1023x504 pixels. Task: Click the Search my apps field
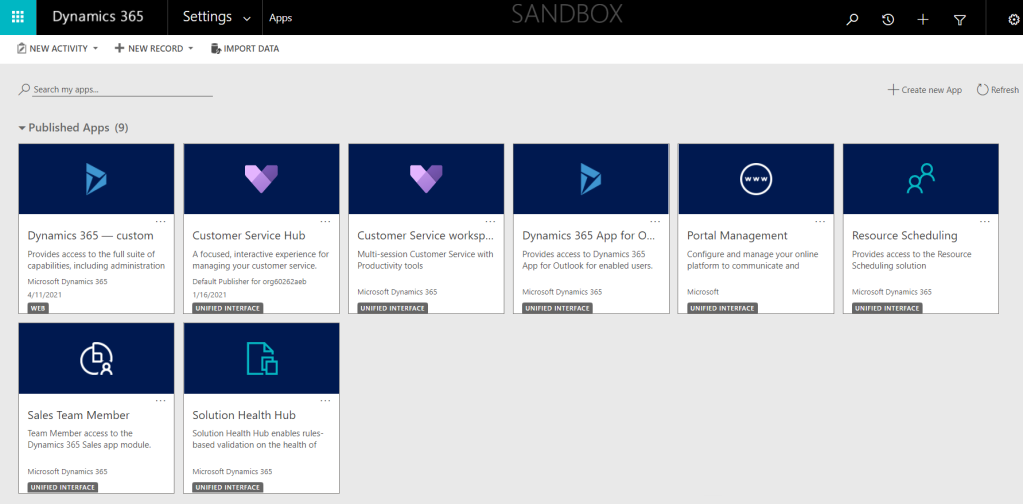coord(120,89)
